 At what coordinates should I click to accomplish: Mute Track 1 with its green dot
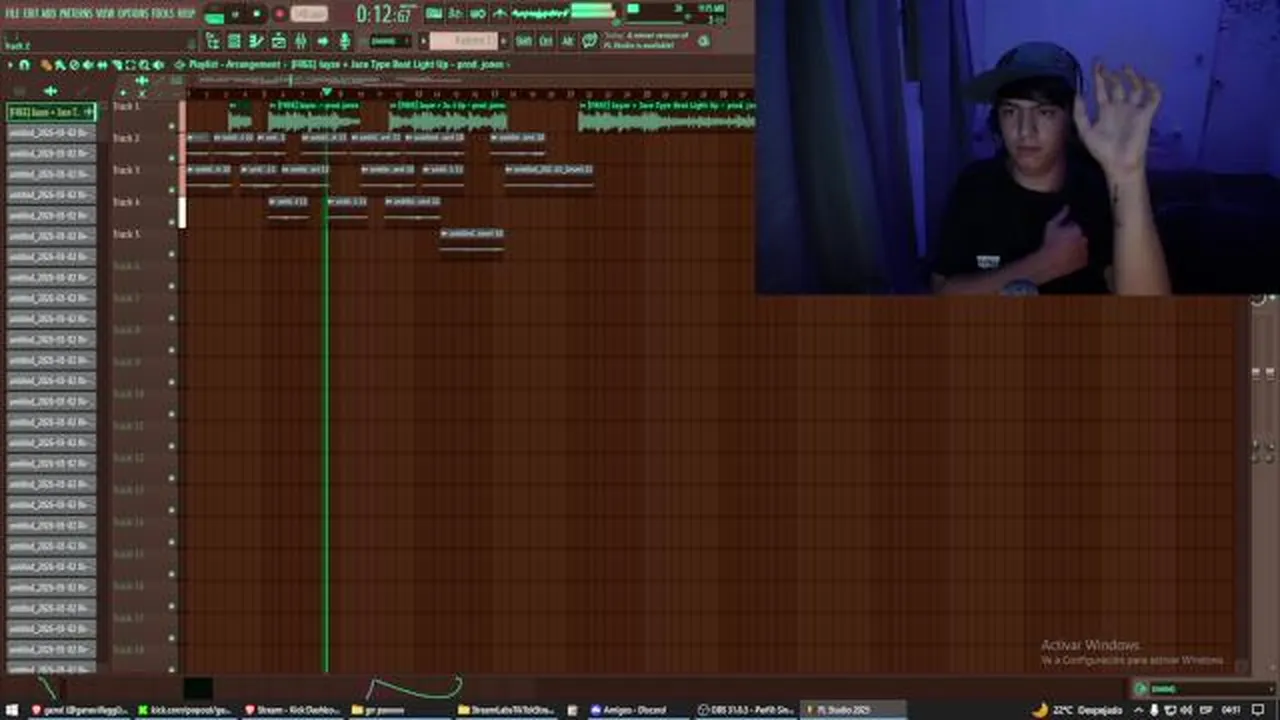pyautogui.click(x=172, y=126)
